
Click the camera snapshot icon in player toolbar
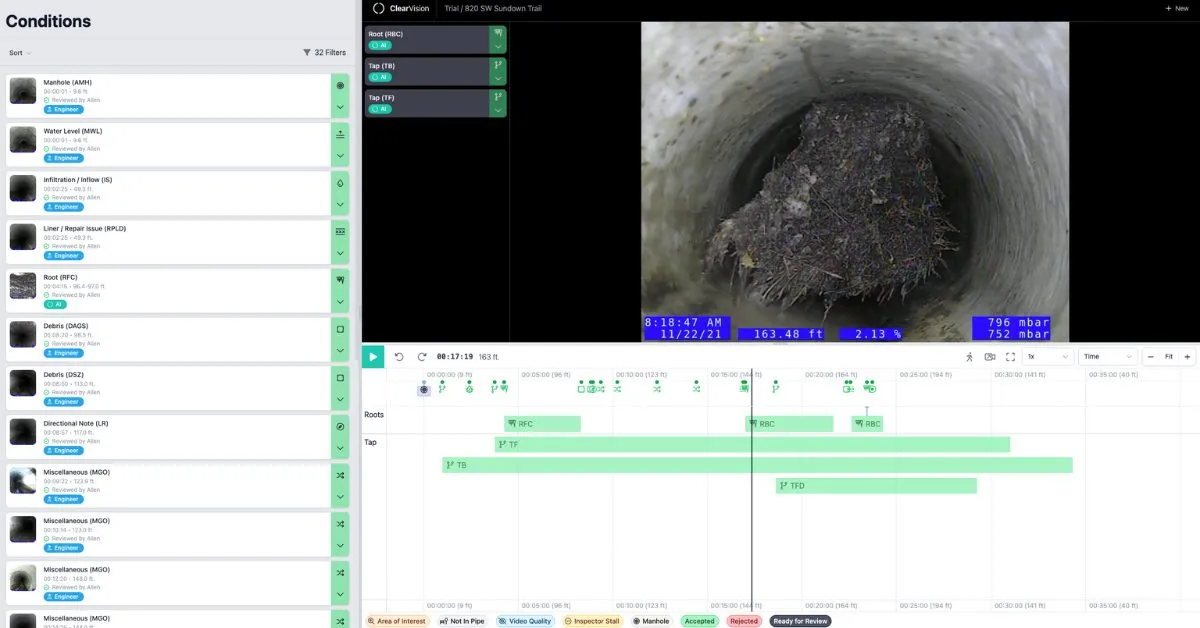(x=990, y=357)
